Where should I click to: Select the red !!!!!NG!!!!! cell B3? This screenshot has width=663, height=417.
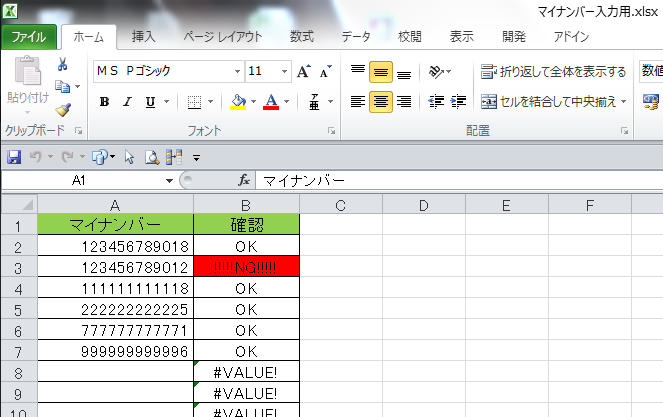pos(246,266)
